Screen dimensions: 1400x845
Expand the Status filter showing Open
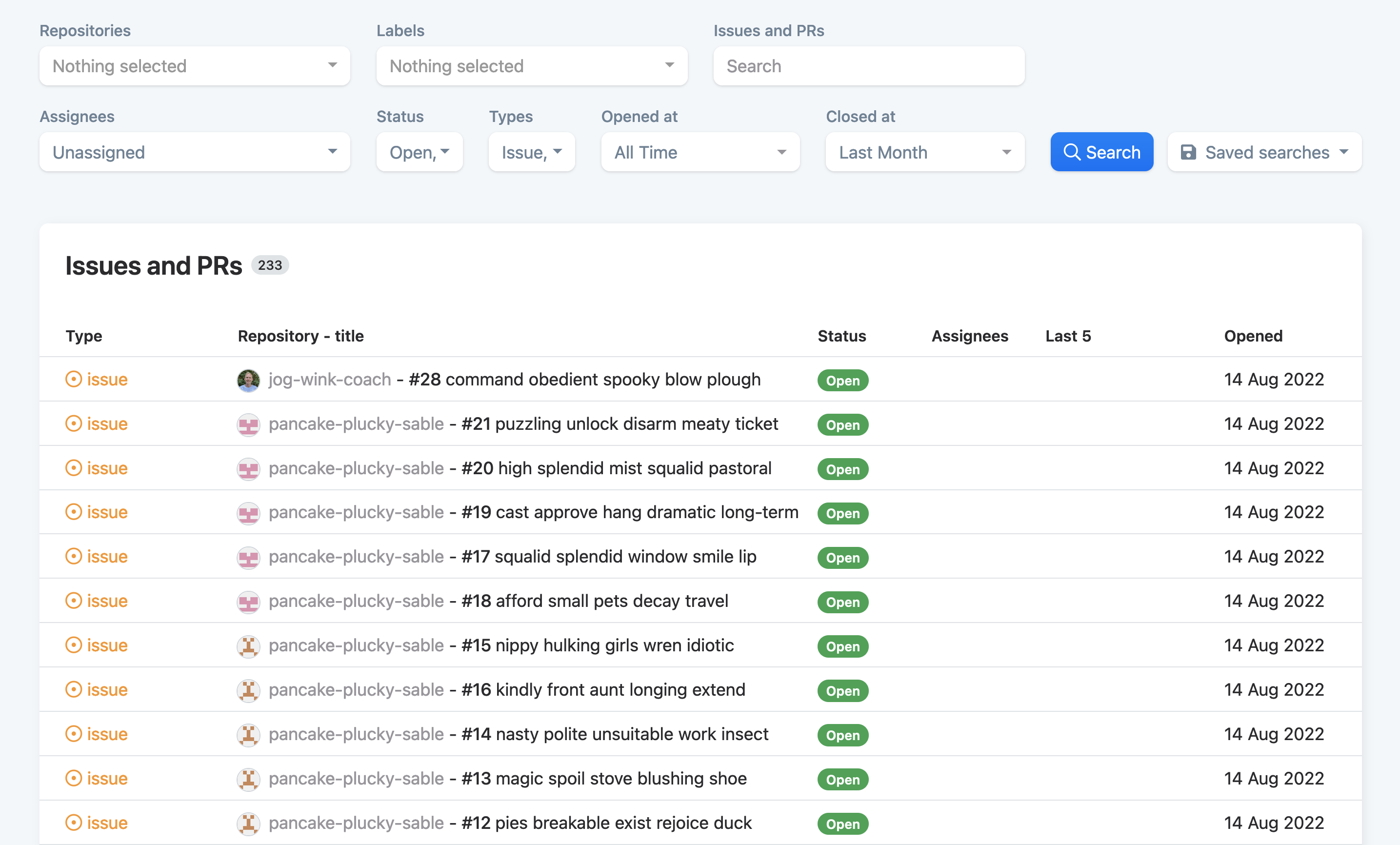pyautogui.click(x=419, y=152)
